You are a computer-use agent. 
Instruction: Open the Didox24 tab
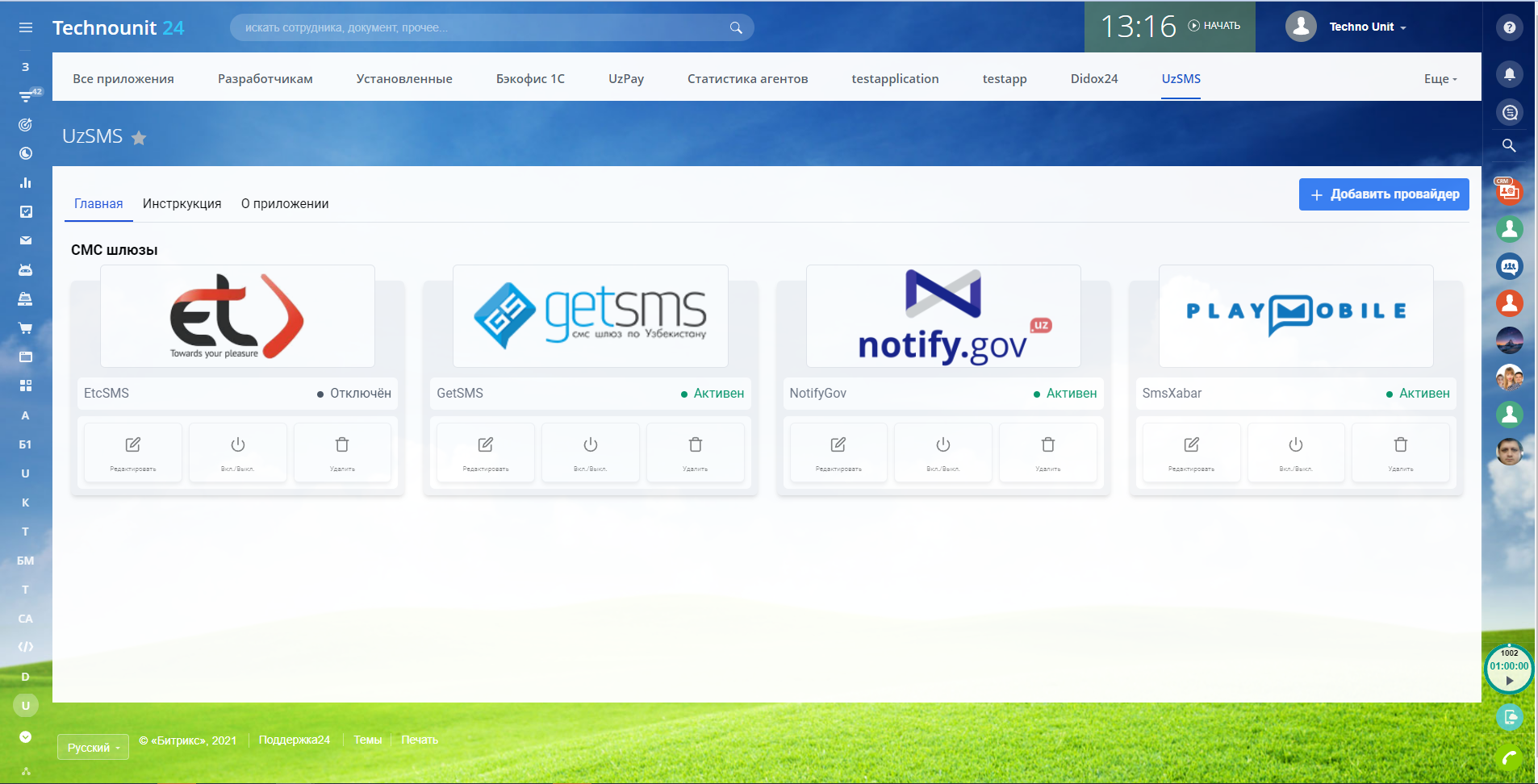pos(1094,79)
